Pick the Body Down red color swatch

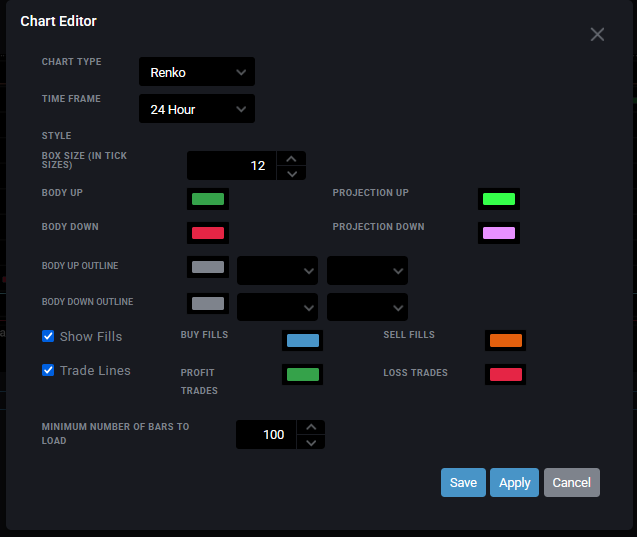pos(208,233)
